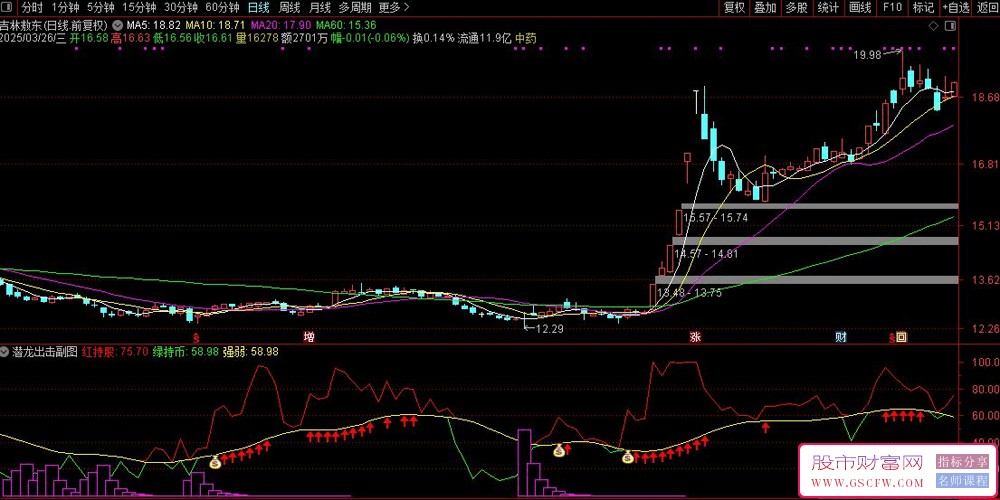Viewport: 1000px width, 500px height.
Task: Click the MA10: 18.71 value
Action: coord(216,26)
